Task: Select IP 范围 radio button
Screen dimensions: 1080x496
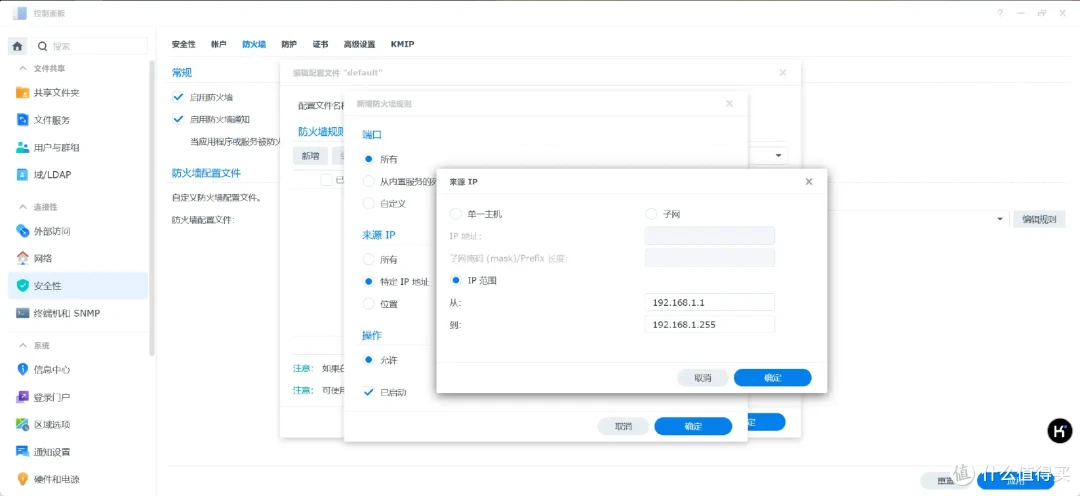Action: (x=455, y=280)
